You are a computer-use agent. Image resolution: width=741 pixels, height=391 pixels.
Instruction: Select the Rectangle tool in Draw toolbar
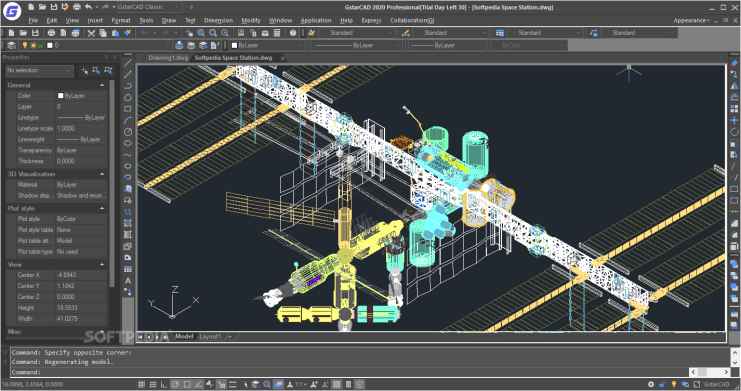coord(128,109)
